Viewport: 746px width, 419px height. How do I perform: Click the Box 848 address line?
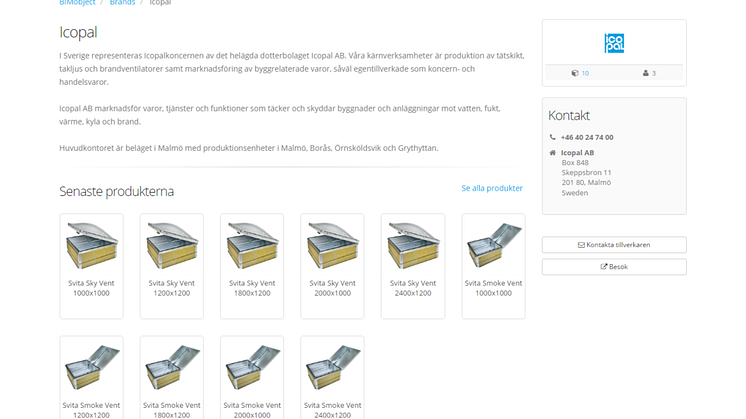click(x=575, y=163)
